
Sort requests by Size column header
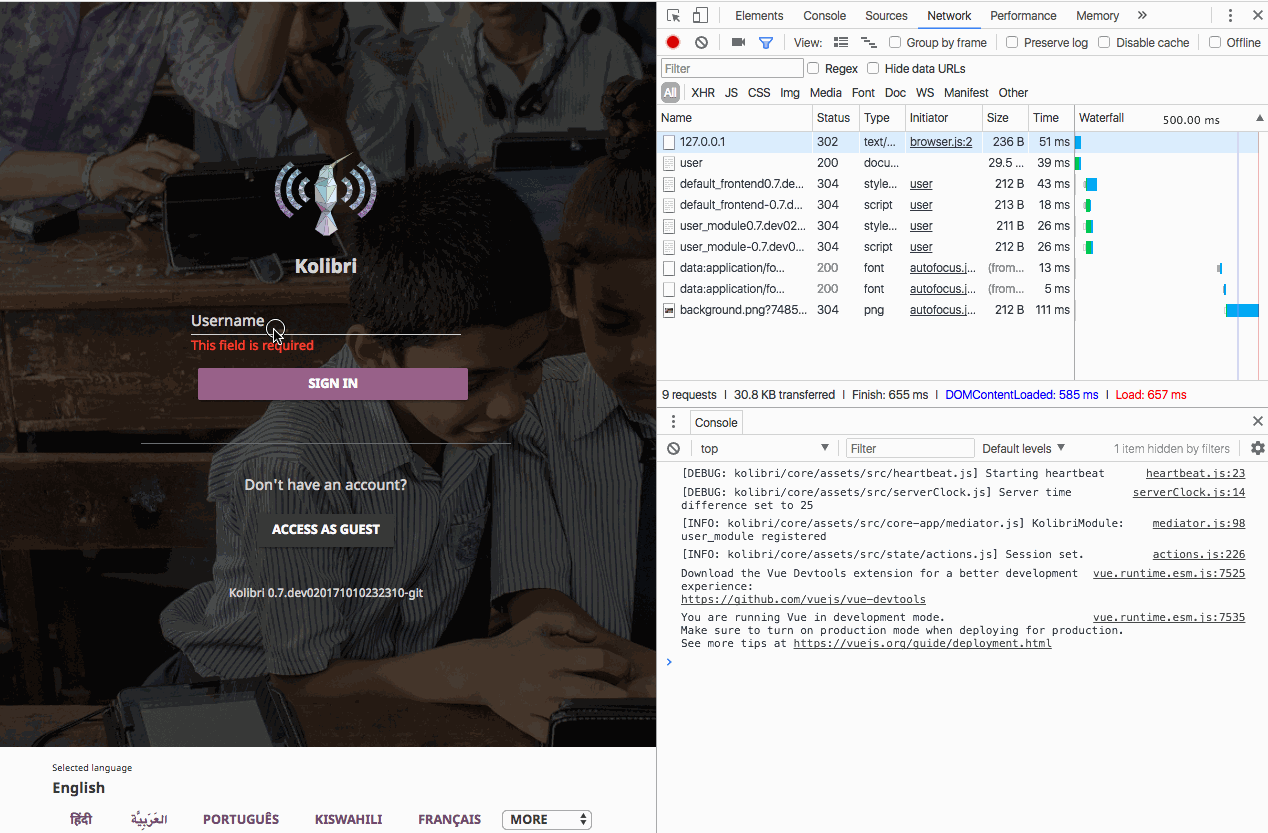(x=1005, y=118)
